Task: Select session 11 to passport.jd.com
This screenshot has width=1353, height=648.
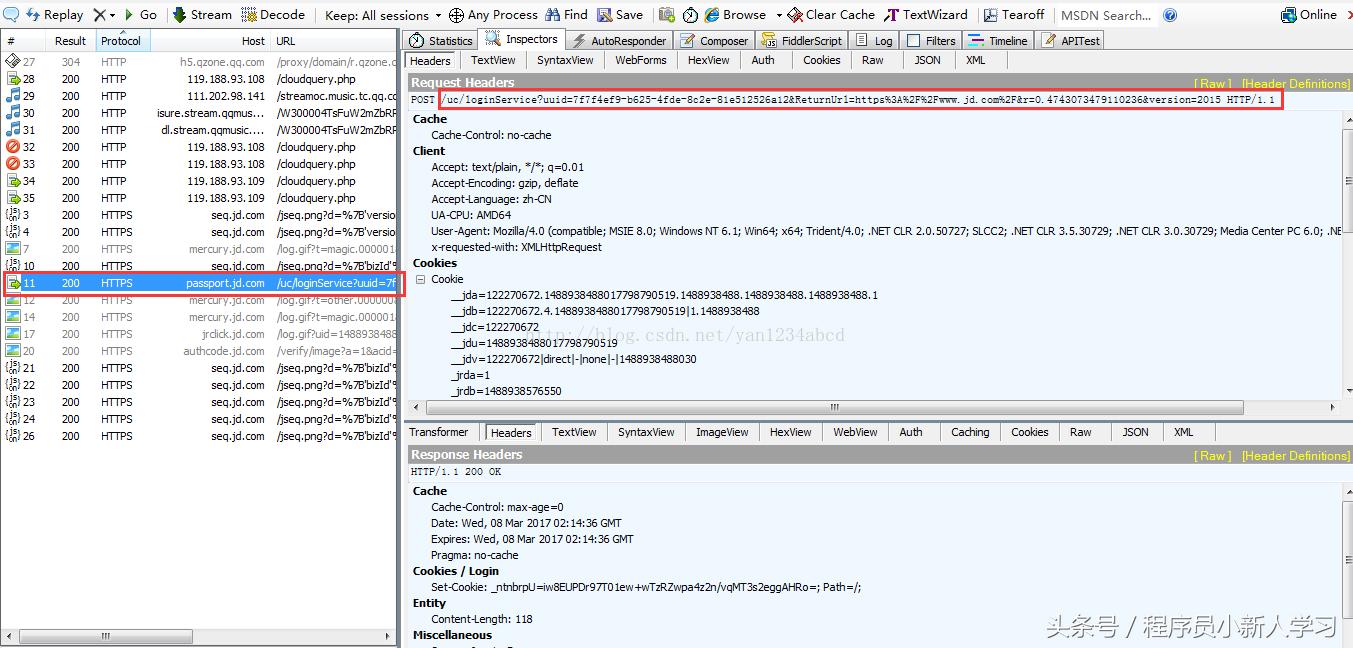Action: pyautogui.click(x=200, y=283)
